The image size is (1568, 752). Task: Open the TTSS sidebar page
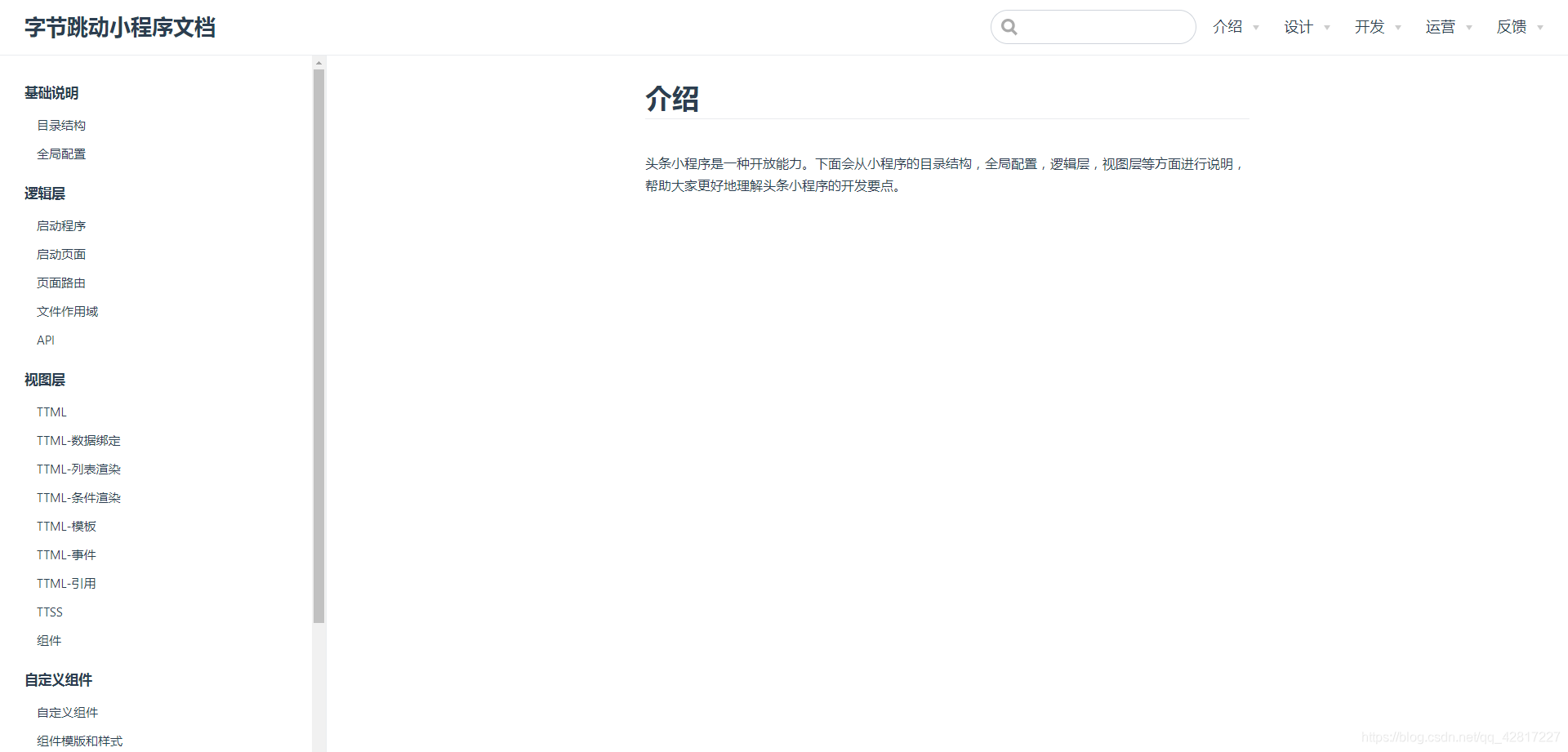(x=49, y=612)
